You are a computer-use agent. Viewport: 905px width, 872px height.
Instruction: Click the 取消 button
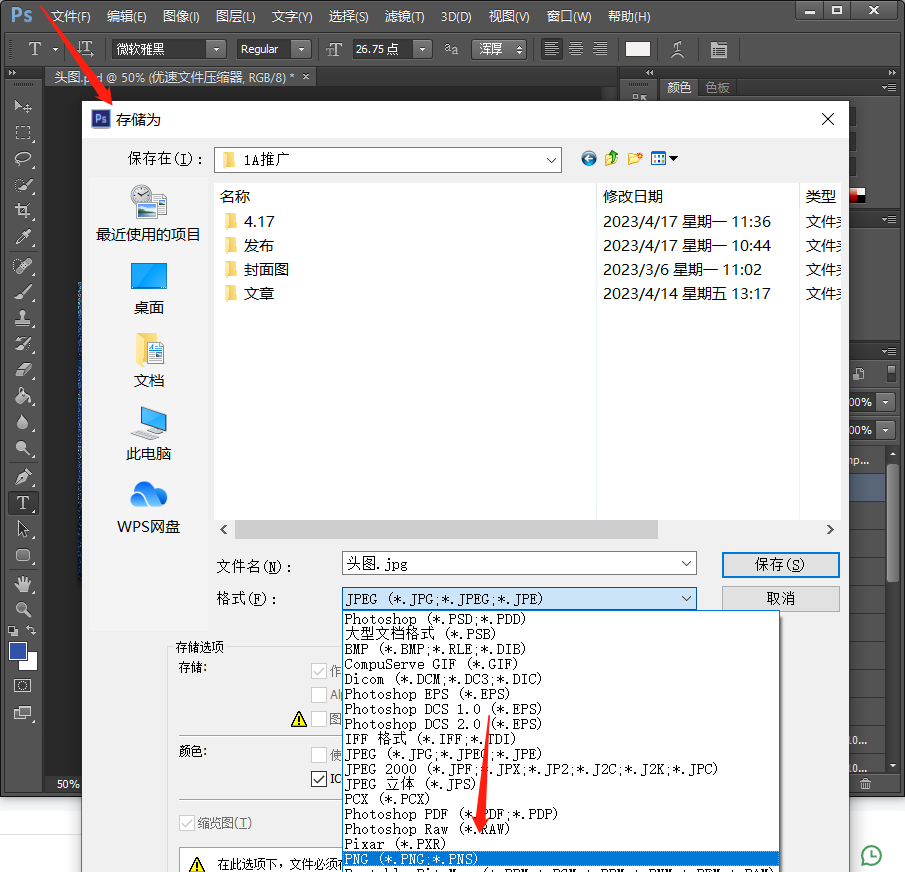780,598
